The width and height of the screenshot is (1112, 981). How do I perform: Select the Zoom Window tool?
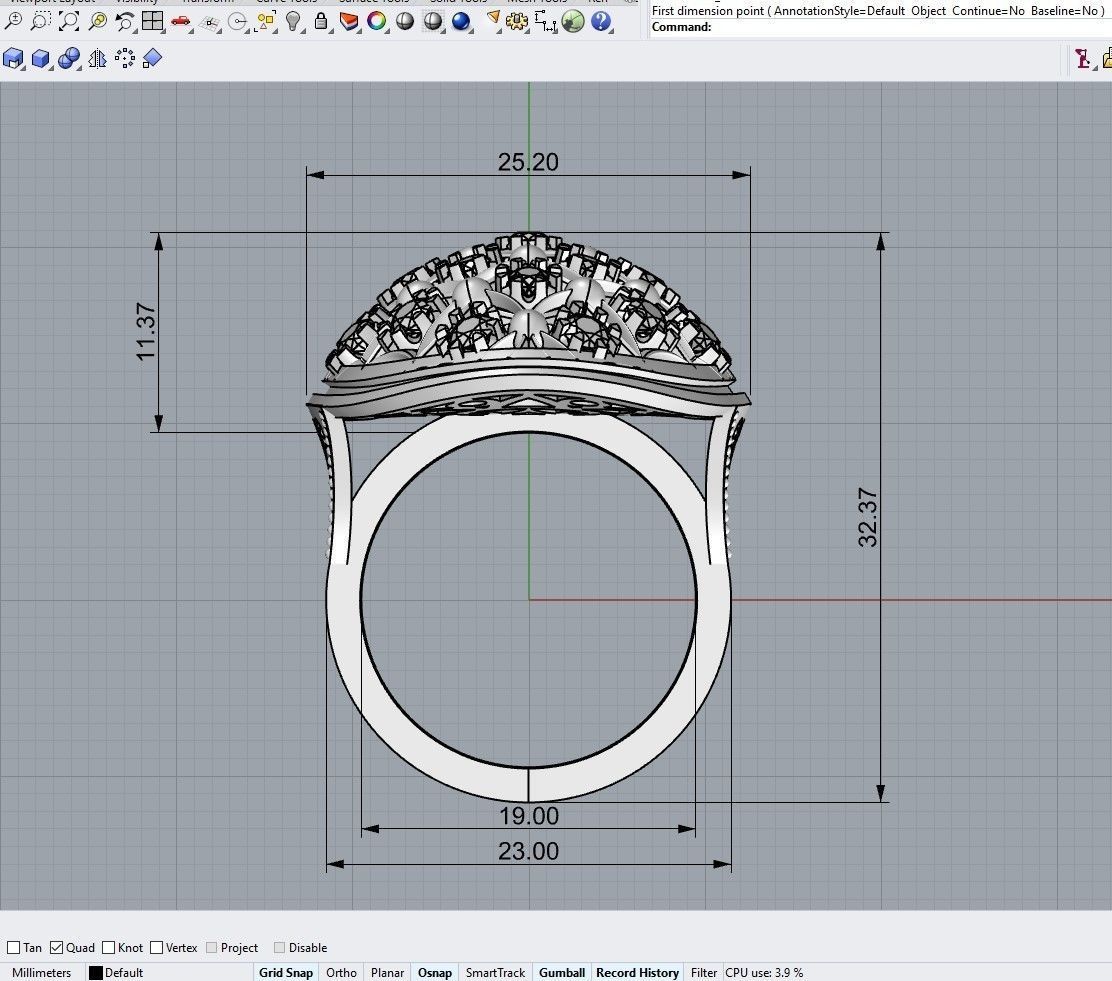(40, 21)
